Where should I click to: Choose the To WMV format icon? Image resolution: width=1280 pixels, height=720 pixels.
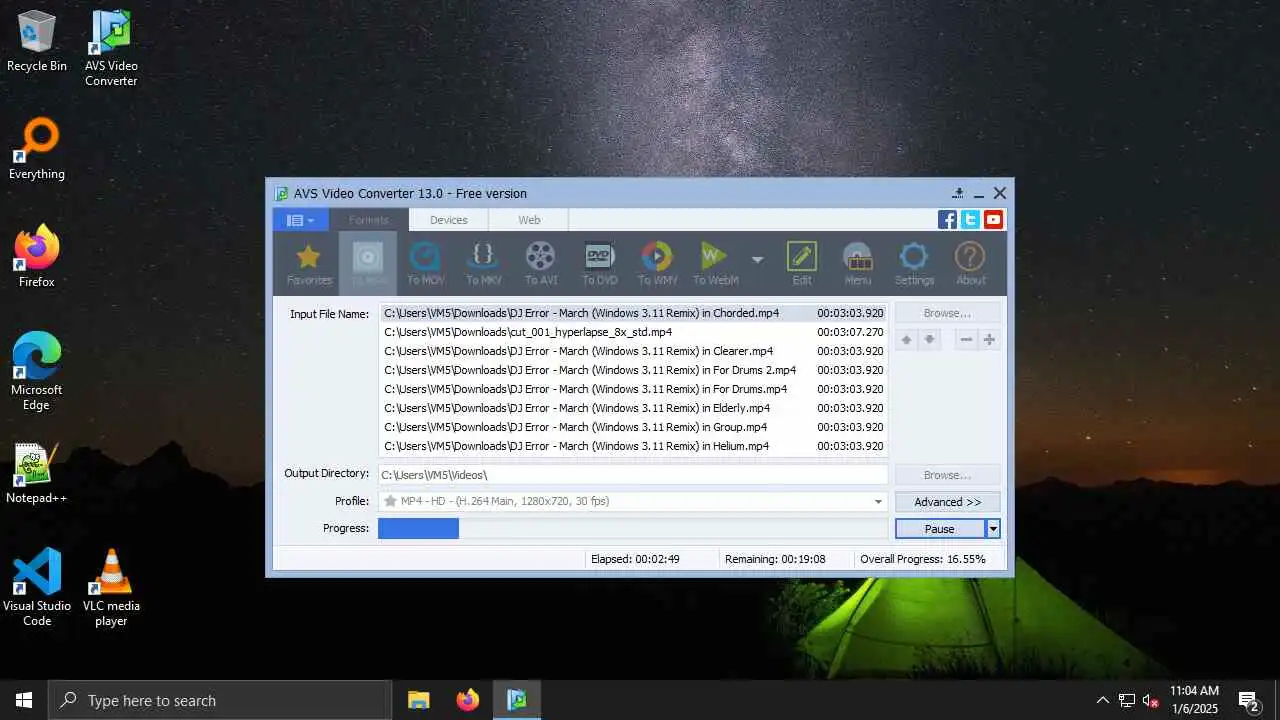tap(657, 264)
